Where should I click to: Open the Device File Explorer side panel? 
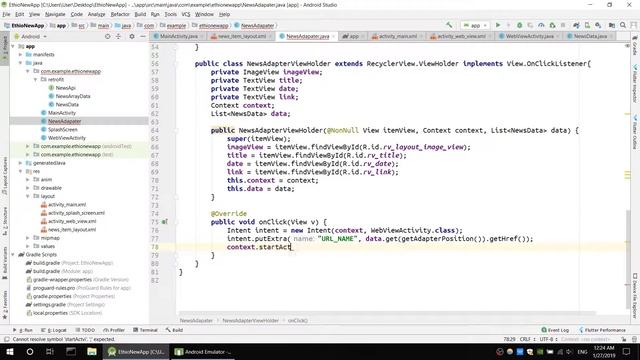(x=635, y=296)
